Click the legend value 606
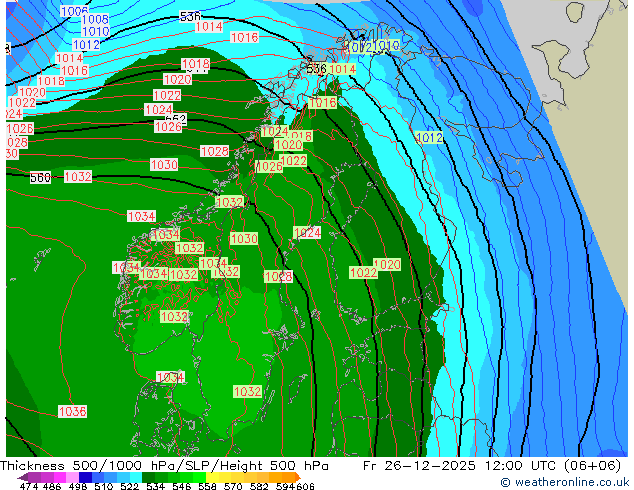This screenshot has width=634, height=490. [305, 486]
